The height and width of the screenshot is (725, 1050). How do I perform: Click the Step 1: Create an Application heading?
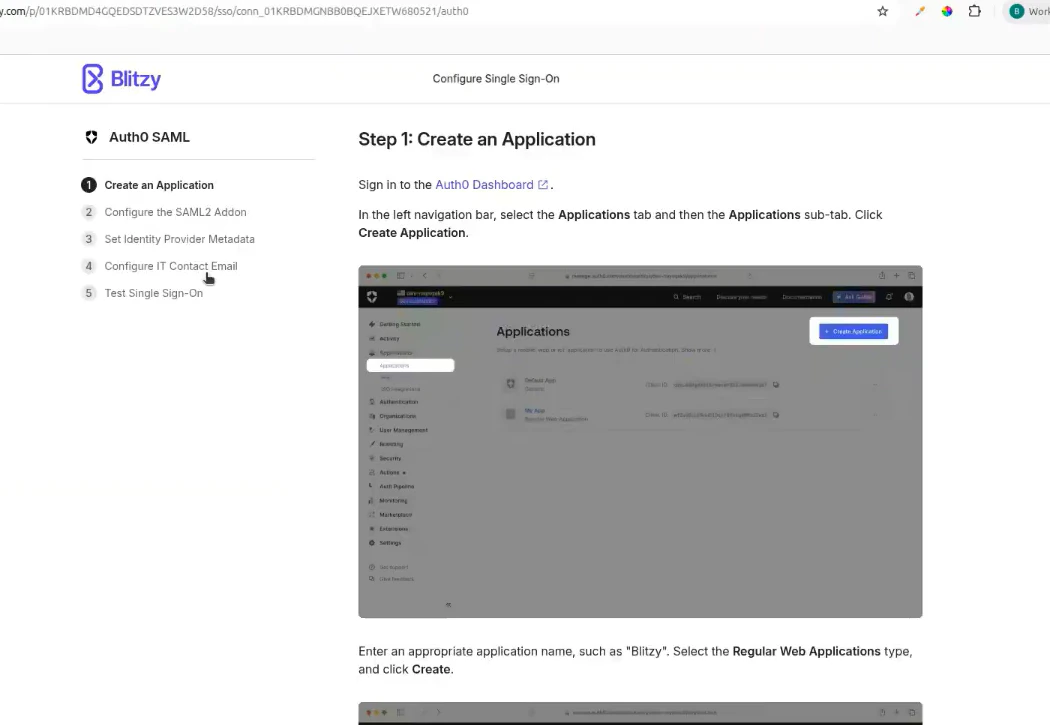pyautogui.click(x=477, y=139)
